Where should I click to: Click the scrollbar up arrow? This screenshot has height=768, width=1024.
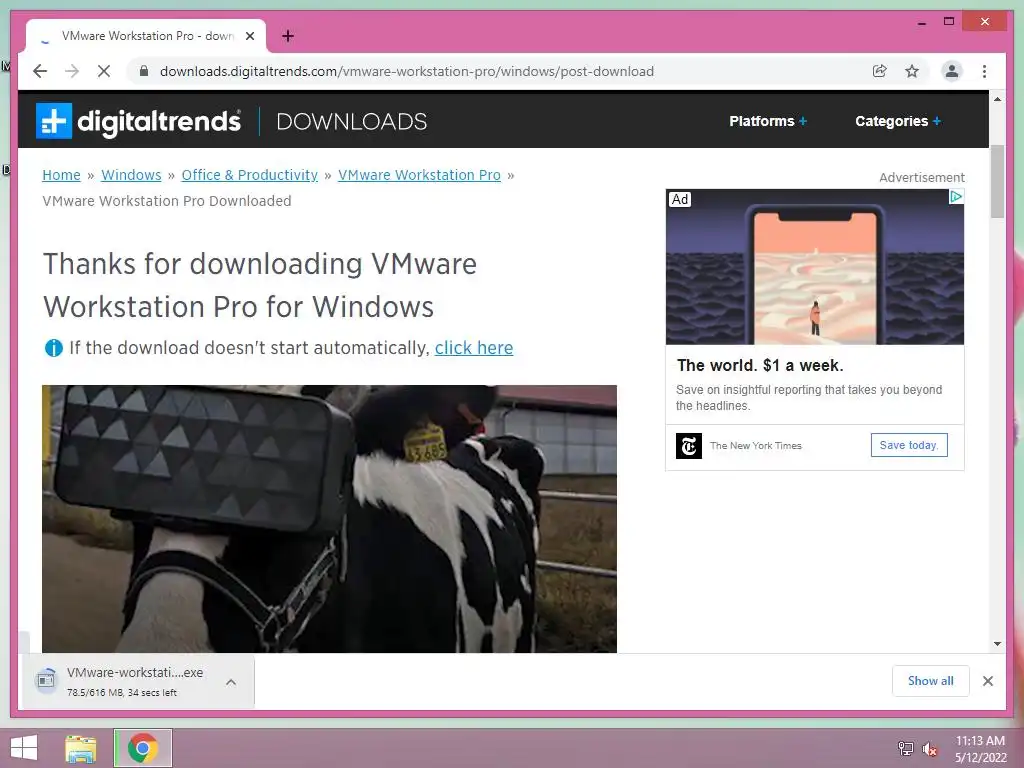click(997, 99)
